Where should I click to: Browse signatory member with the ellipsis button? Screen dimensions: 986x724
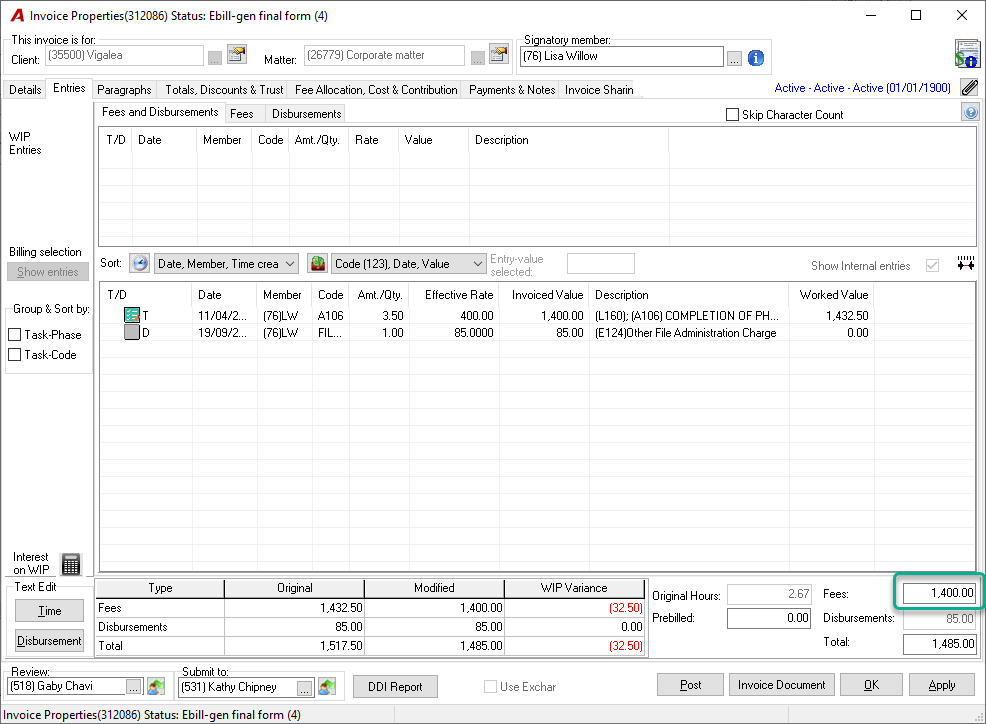[734, 58]
